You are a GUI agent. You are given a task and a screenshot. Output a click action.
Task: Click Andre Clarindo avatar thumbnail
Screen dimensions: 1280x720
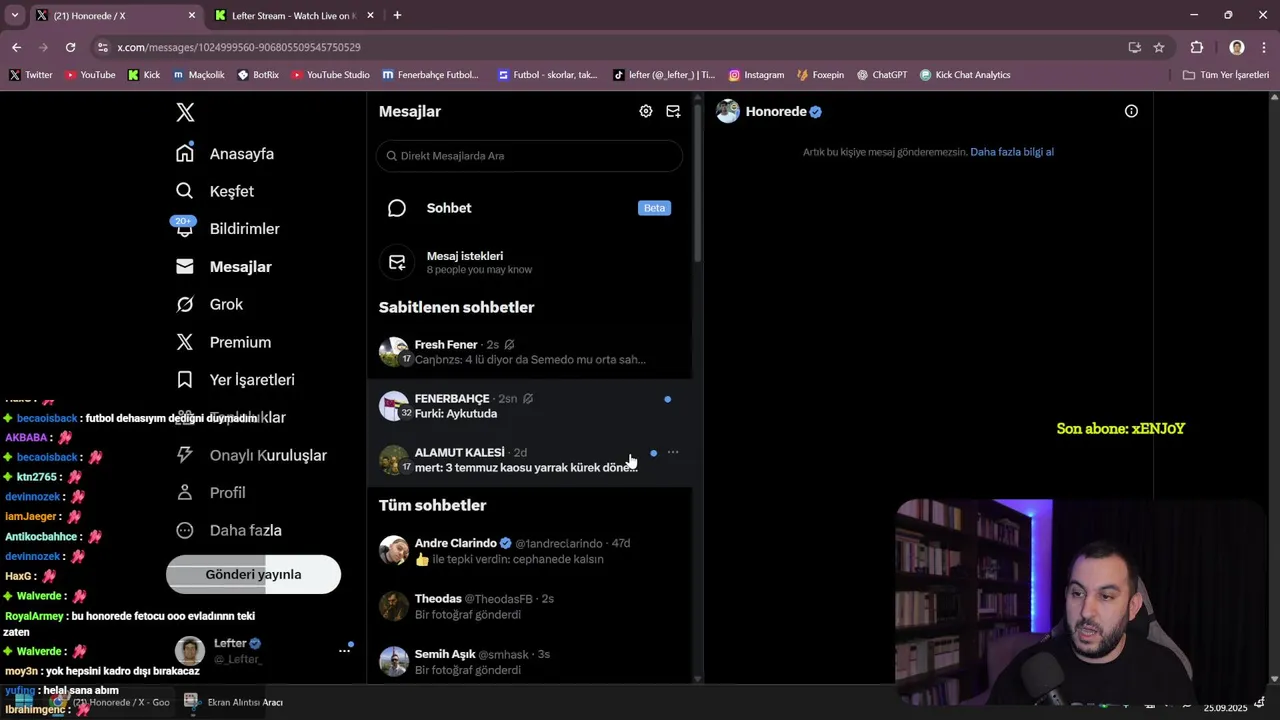pyautogui.click(x=394, y=550)
